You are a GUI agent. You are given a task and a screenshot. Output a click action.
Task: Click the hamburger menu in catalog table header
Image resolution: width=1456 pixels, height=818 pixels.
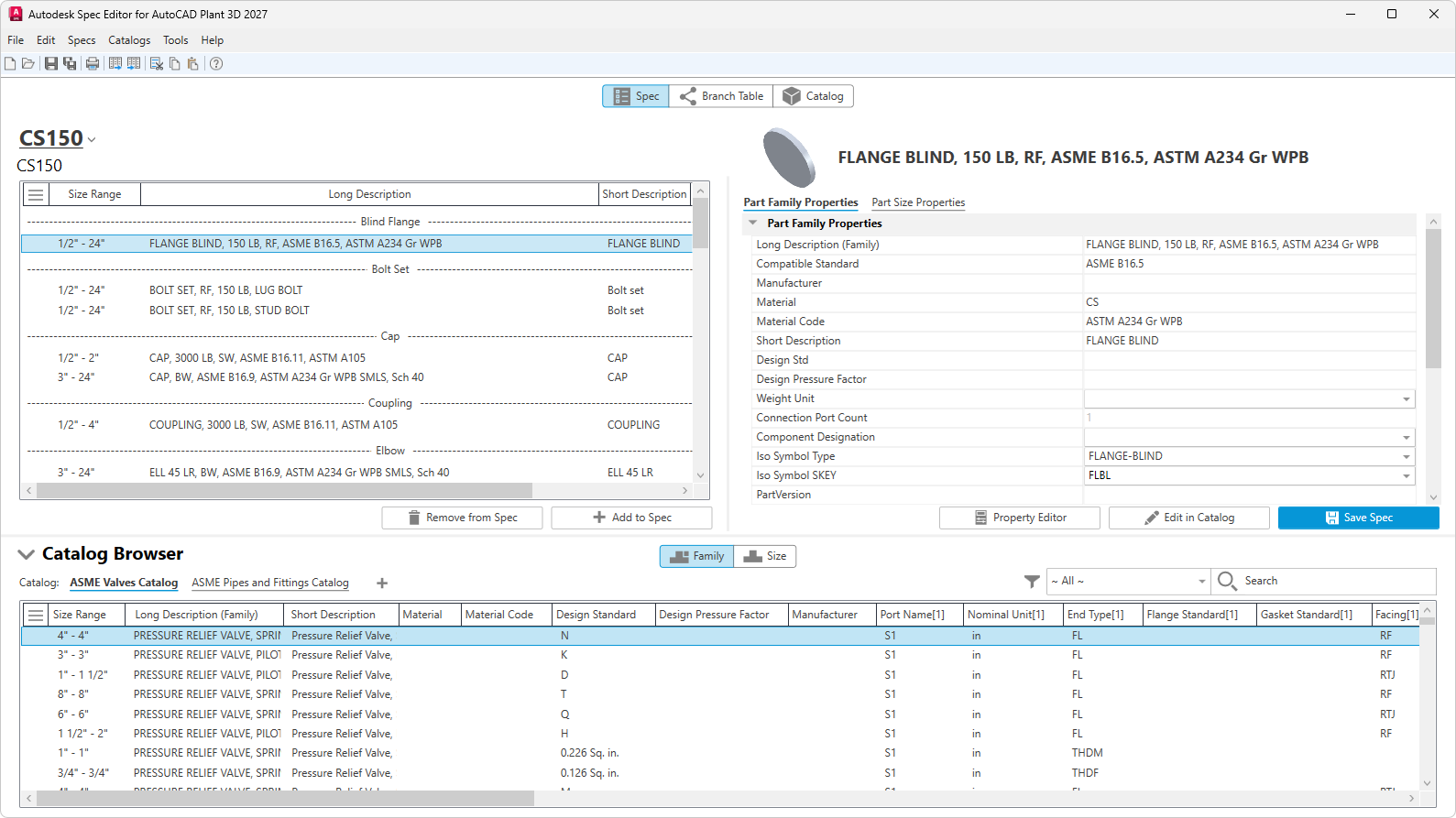[x=36, y=615]
